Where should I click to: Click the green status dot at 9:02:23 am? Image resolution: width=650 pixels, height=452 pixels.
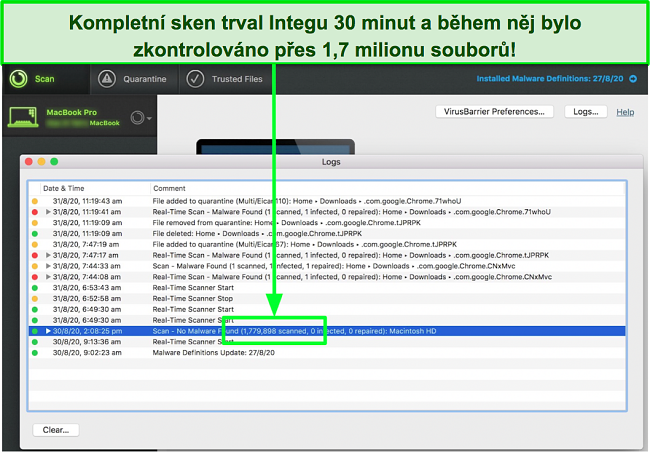pyautogui.click(x=35, y=353)
